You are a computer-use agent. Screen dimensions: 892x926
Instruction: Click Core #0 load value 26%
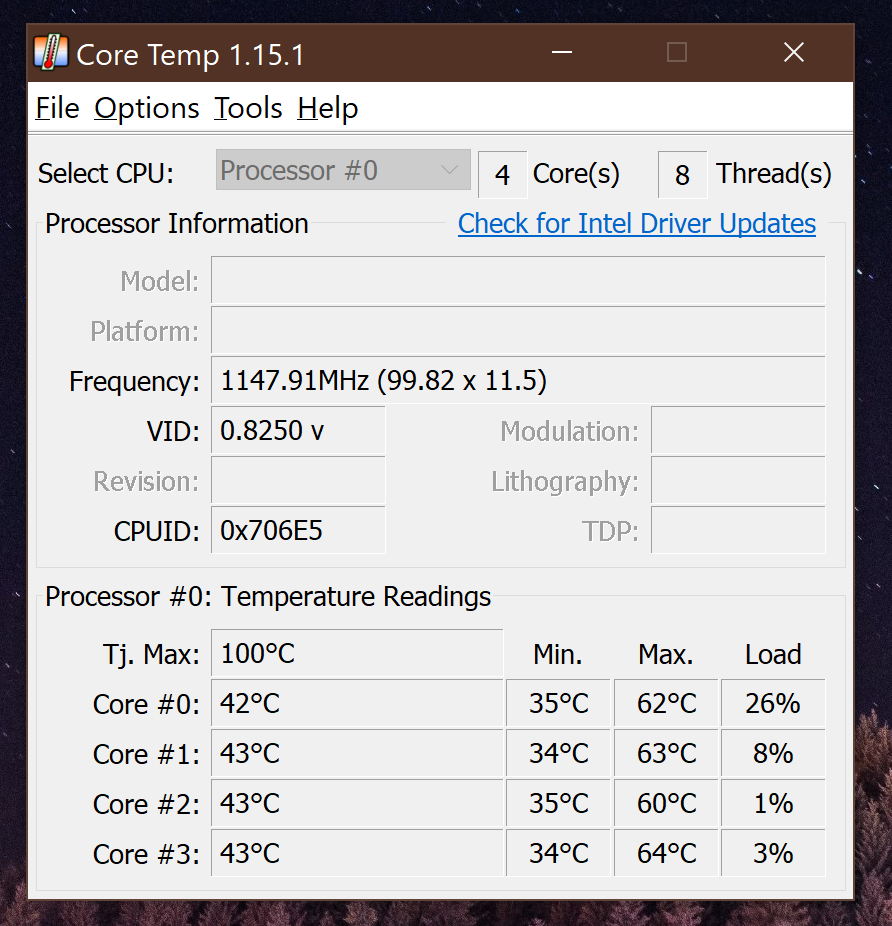pos(773,703)
